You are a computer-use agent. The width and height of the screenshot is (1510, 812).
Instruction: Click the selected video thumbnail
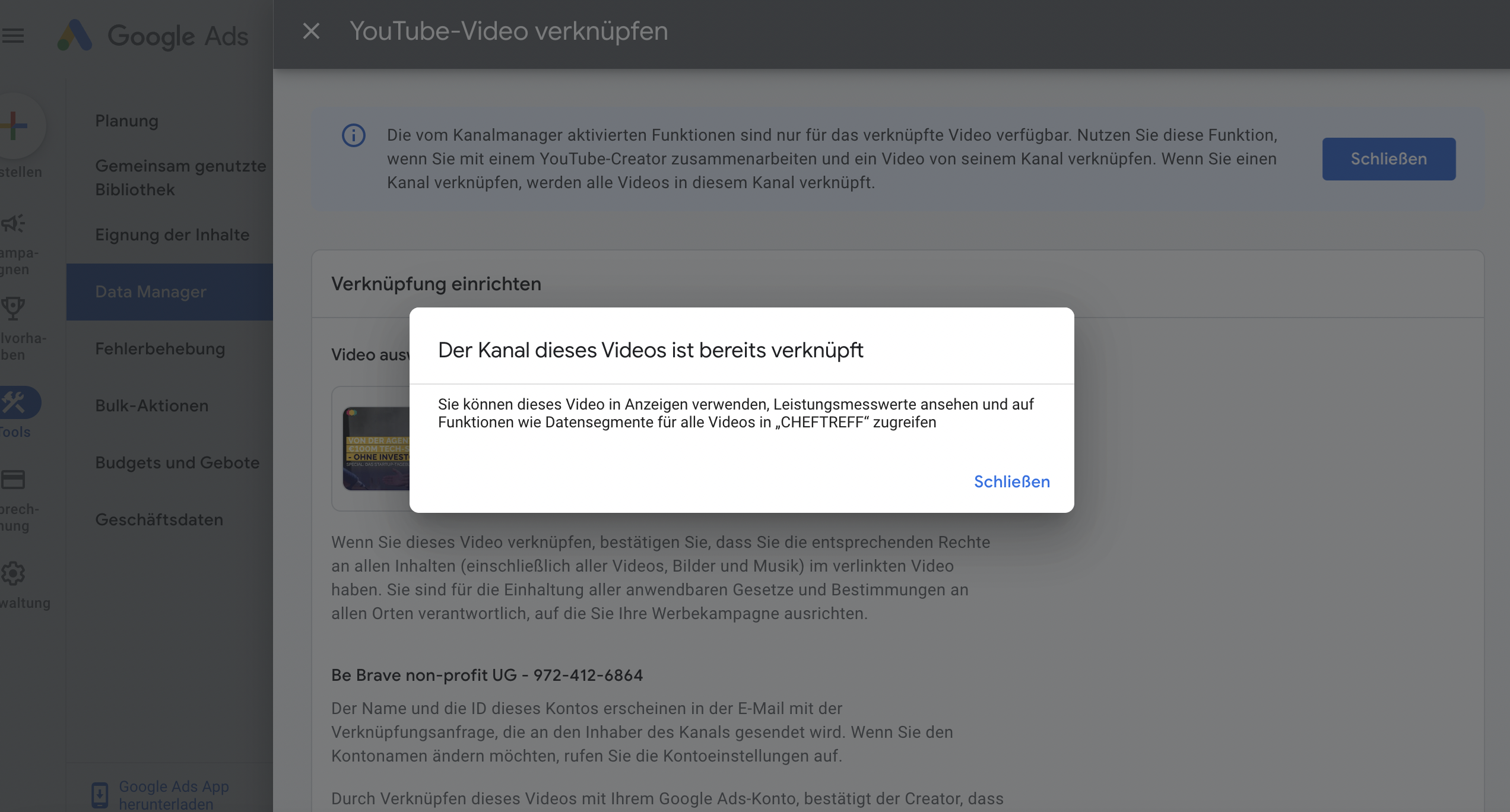click(x=376, y=449)
